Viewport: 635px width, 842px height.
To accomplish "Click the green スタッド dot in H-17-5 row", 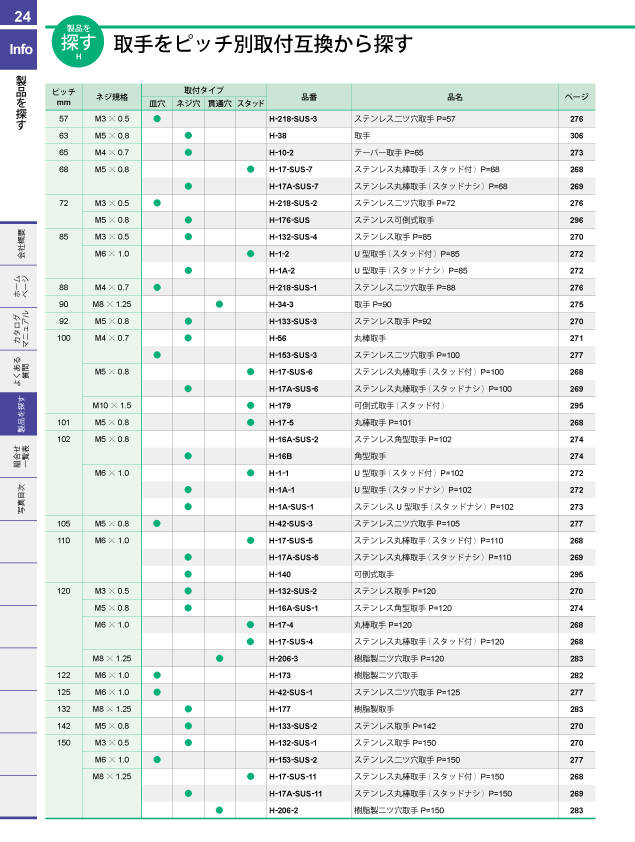I will click(250, 422).
